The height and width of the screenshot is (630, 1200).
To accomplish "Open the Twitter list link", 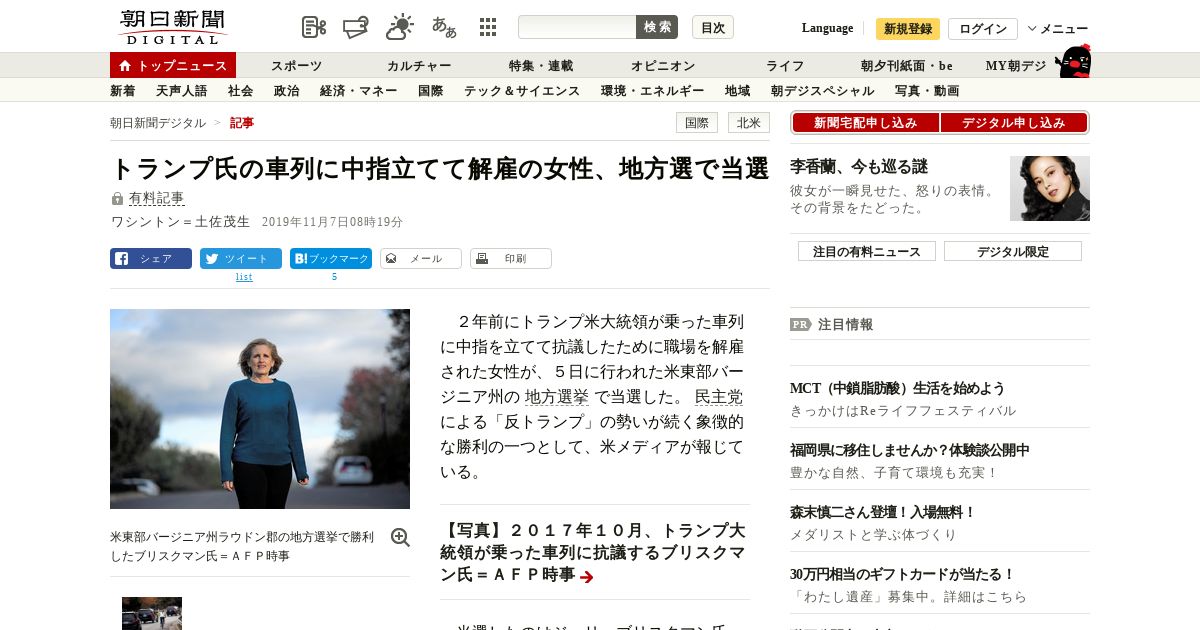I will [244, 277].
